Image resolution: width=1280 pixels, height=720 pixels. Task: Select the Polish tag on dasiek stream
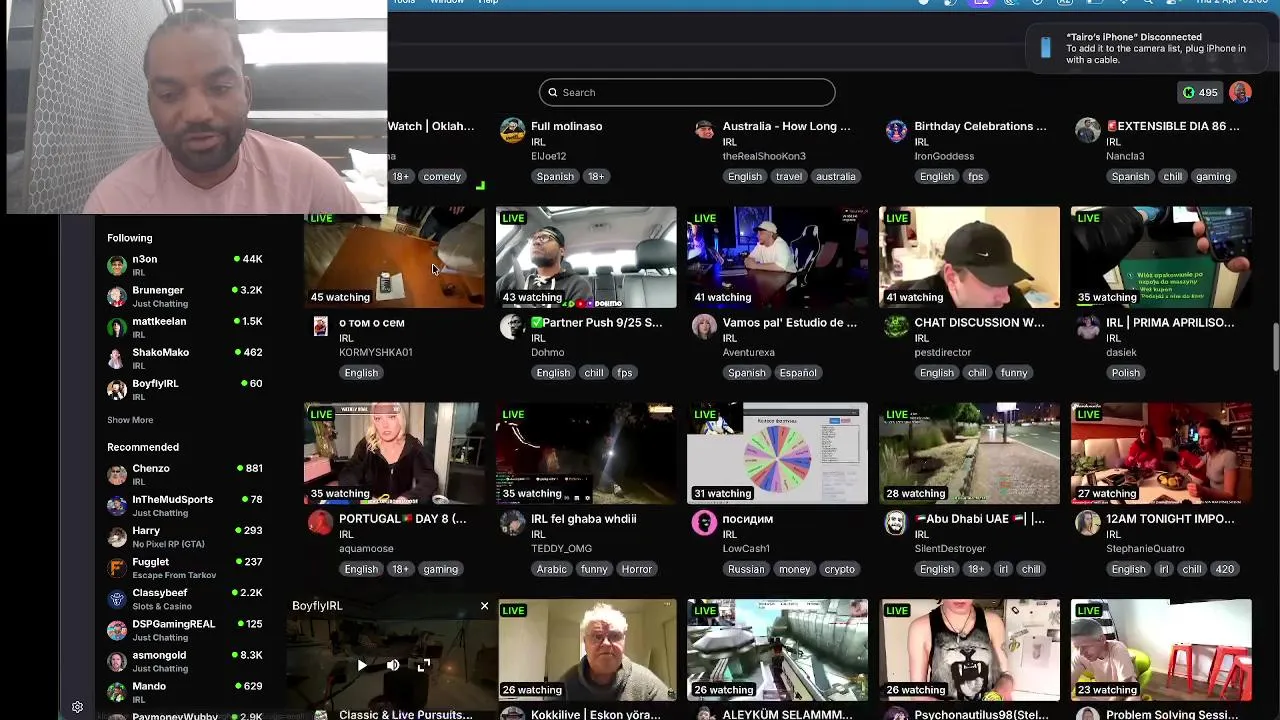[1126, 373]
